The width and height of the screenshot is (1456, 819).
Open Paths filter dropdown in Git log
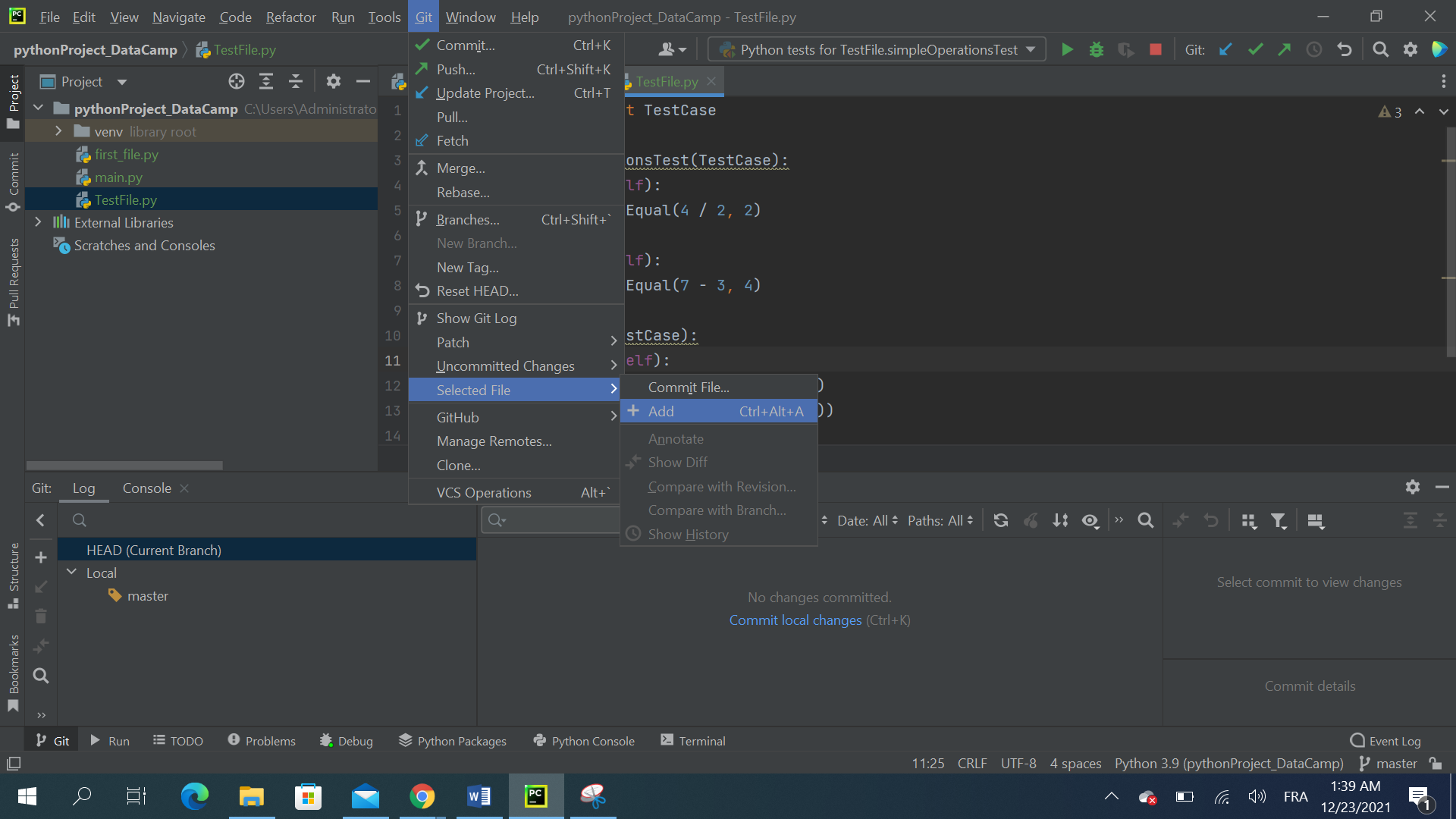point(940,521)
